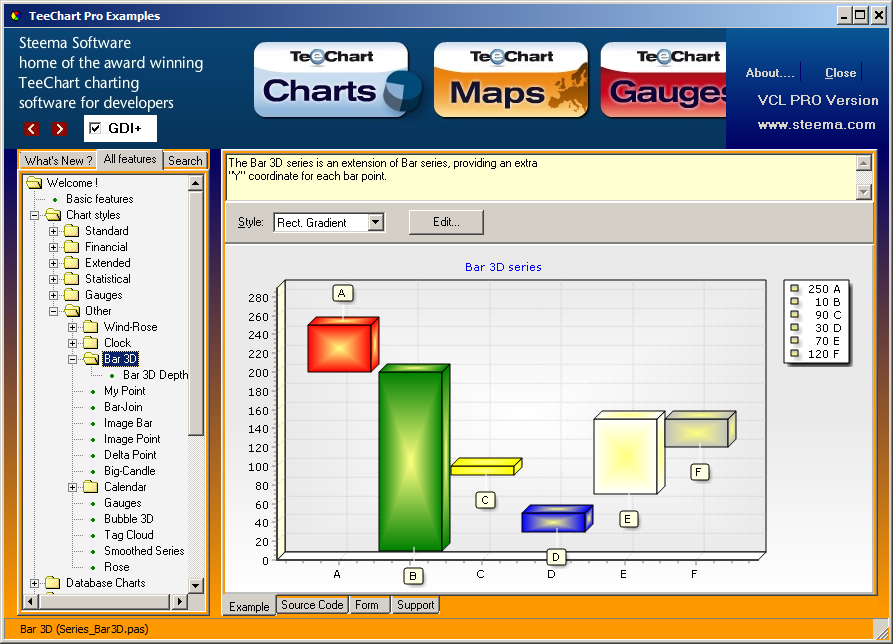Click the Chart styles folder icon
Viewport: 893px width, 644px height.
54,215
